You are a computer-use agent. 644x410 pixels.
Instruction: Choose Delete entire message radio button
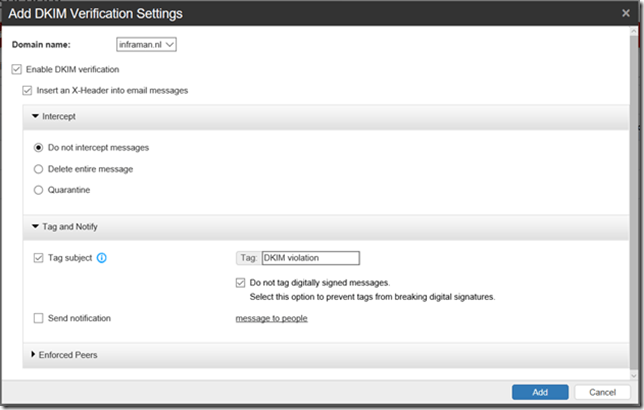[39, 169]
